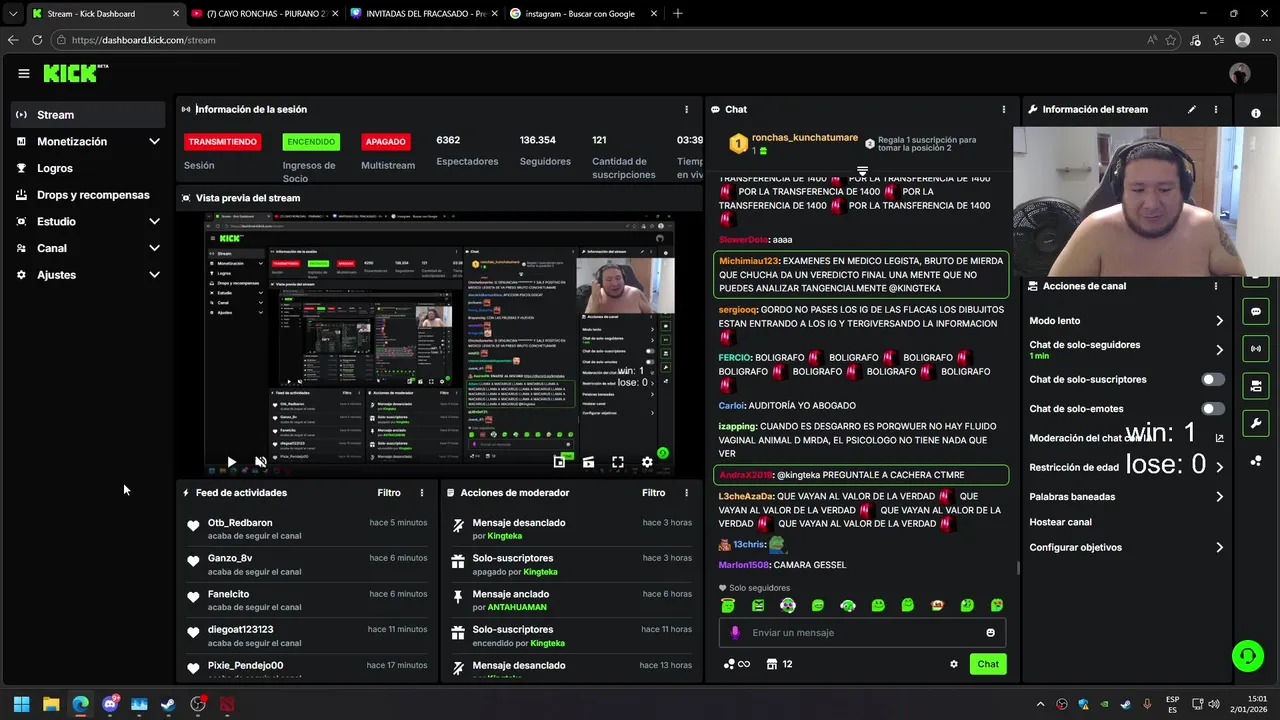Viewport: 1280px width, 720px height.
Task: Click the APAGADO multistream badge
Action: 385,142
